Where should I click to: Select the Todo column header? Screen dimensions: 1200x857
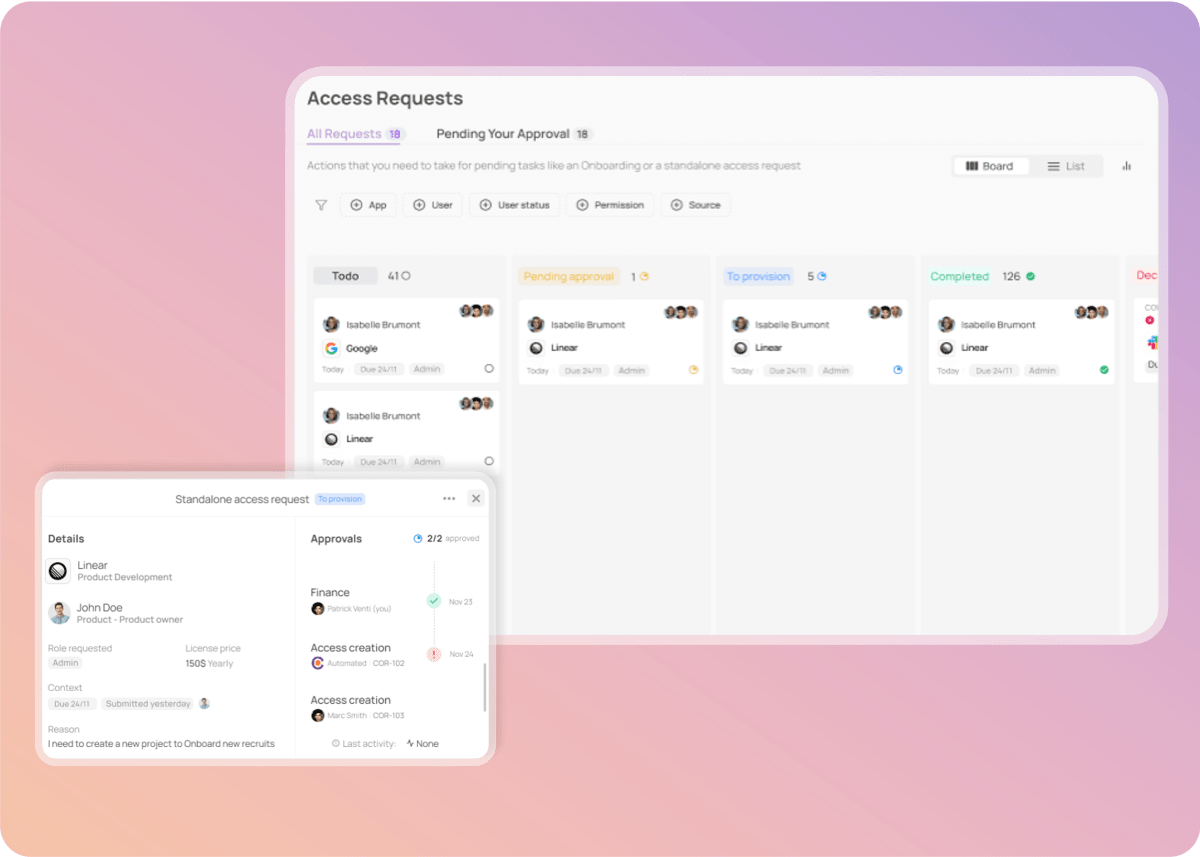click(x=345, y=276)
